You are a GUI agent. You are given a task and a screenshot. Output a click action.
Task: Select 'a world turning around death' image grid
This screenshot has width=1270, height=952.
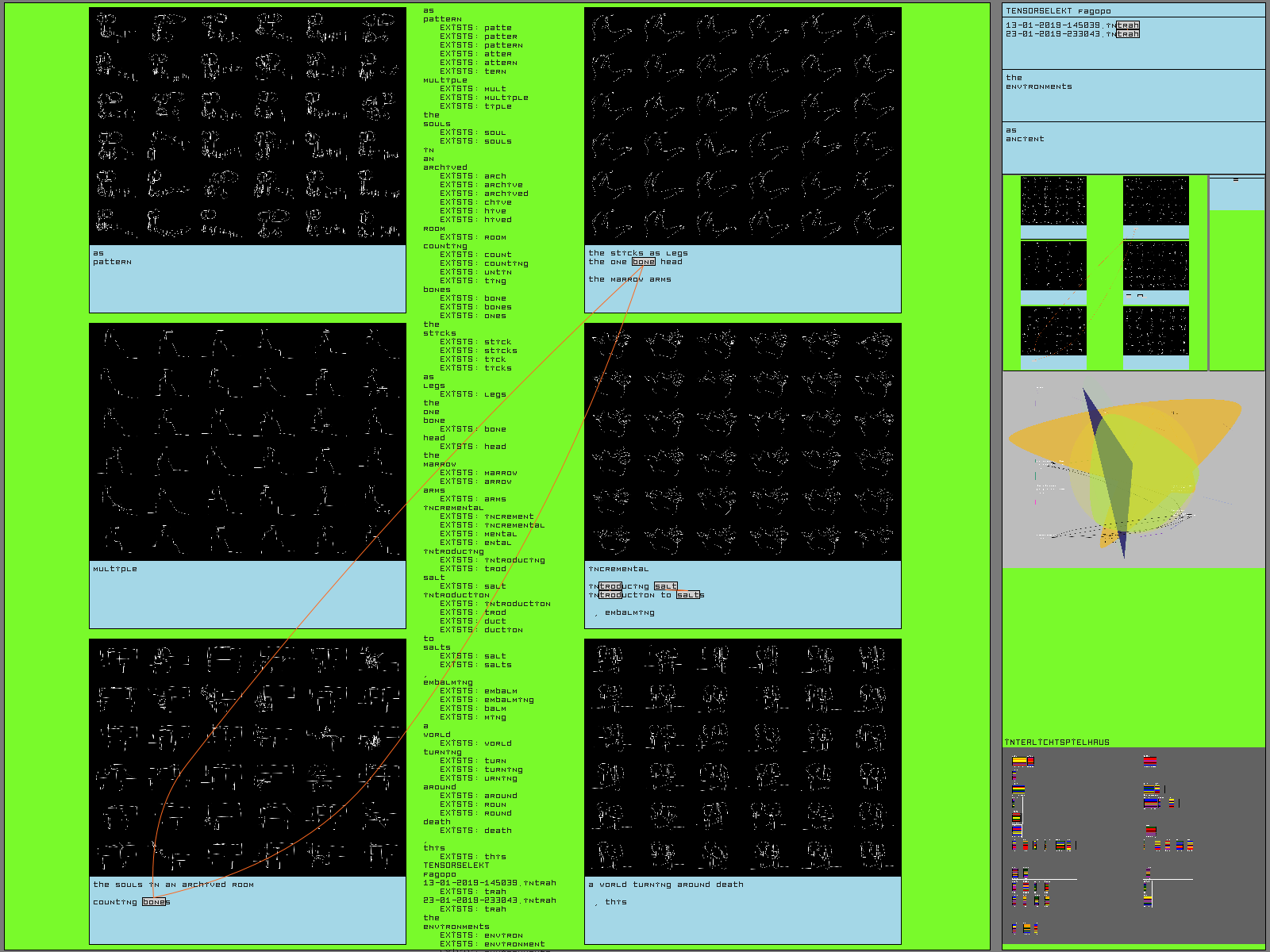[x=743, y=757]
